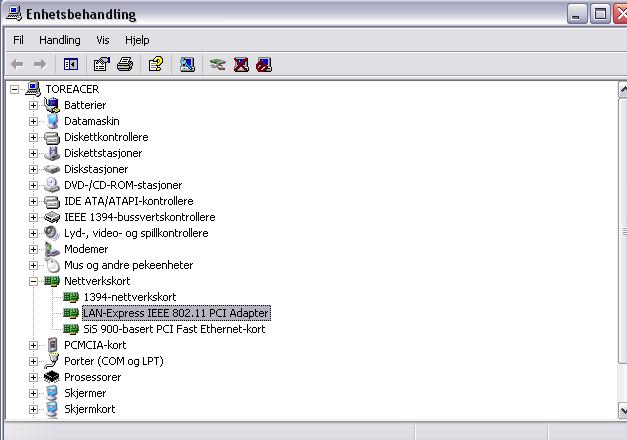Scan for hardware changes icon

tap(187, 64)
